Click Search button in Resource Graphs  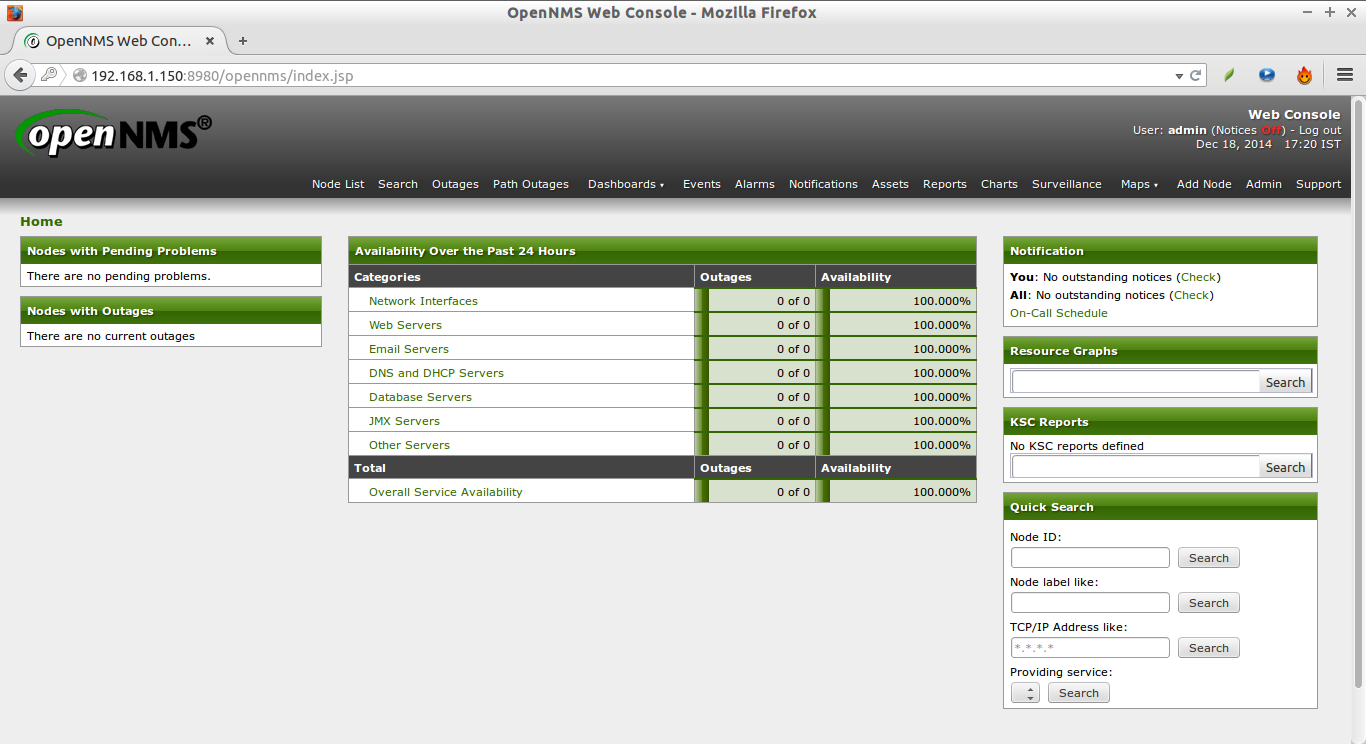point(1285,382)
